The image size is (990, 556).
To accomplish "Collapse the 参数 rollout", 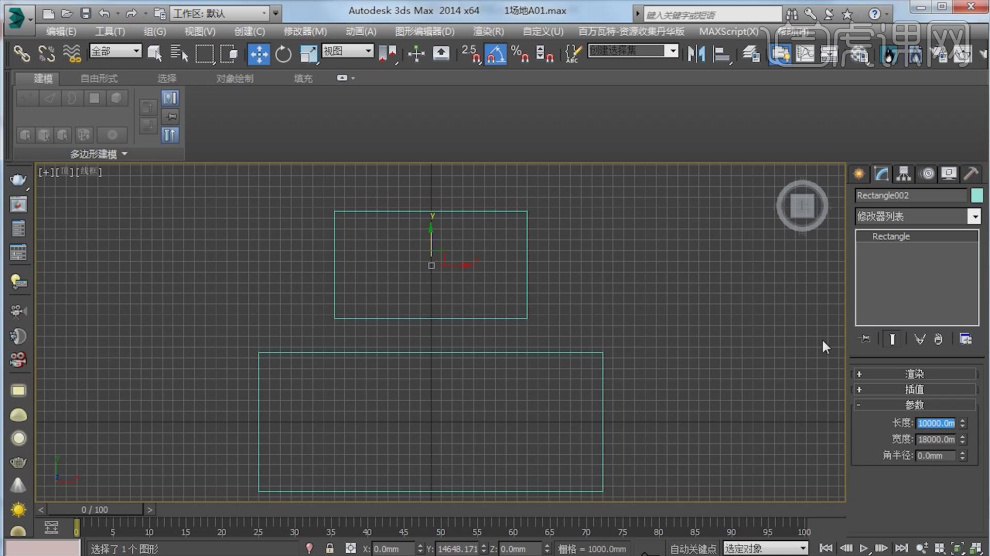I will tap(914, 405).
